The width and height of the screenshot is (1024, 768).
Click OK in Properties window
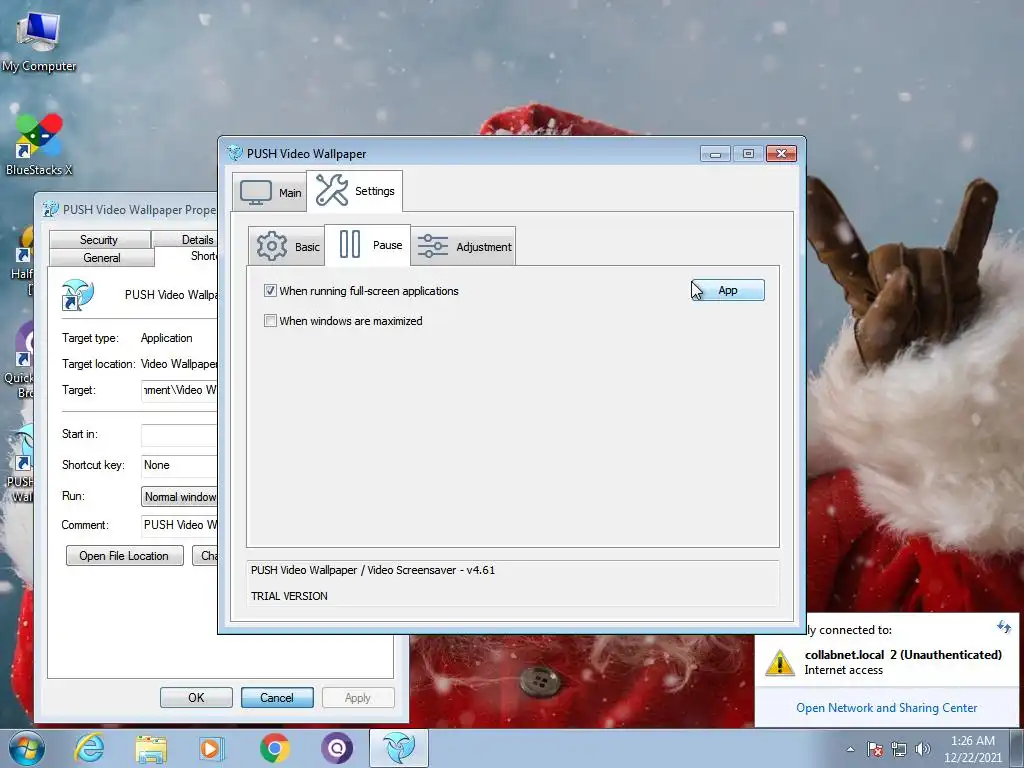(x=196, y=697)
